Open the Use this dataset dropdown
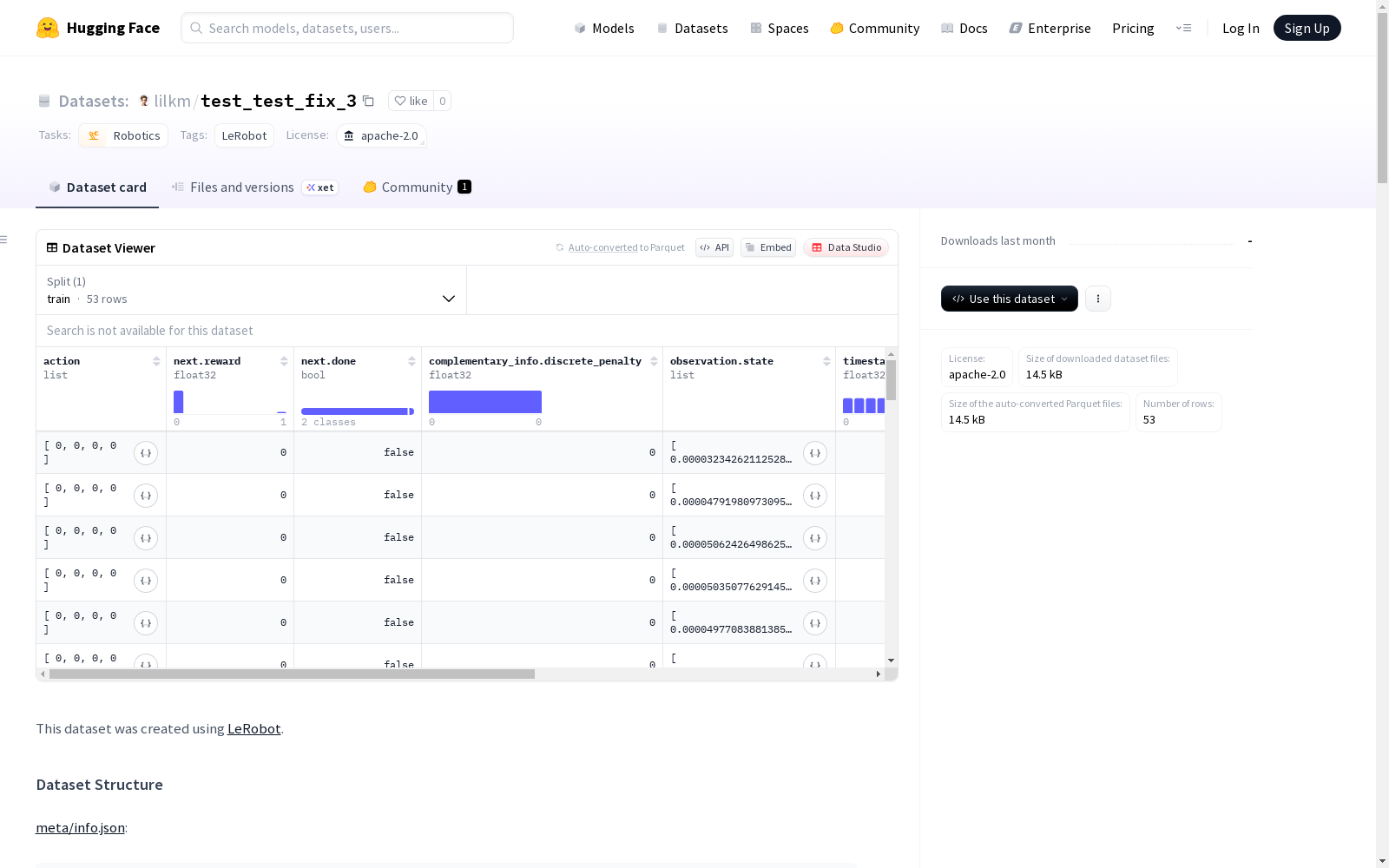Viewport: 1389px width, 868px height. tap(1010, 299)
